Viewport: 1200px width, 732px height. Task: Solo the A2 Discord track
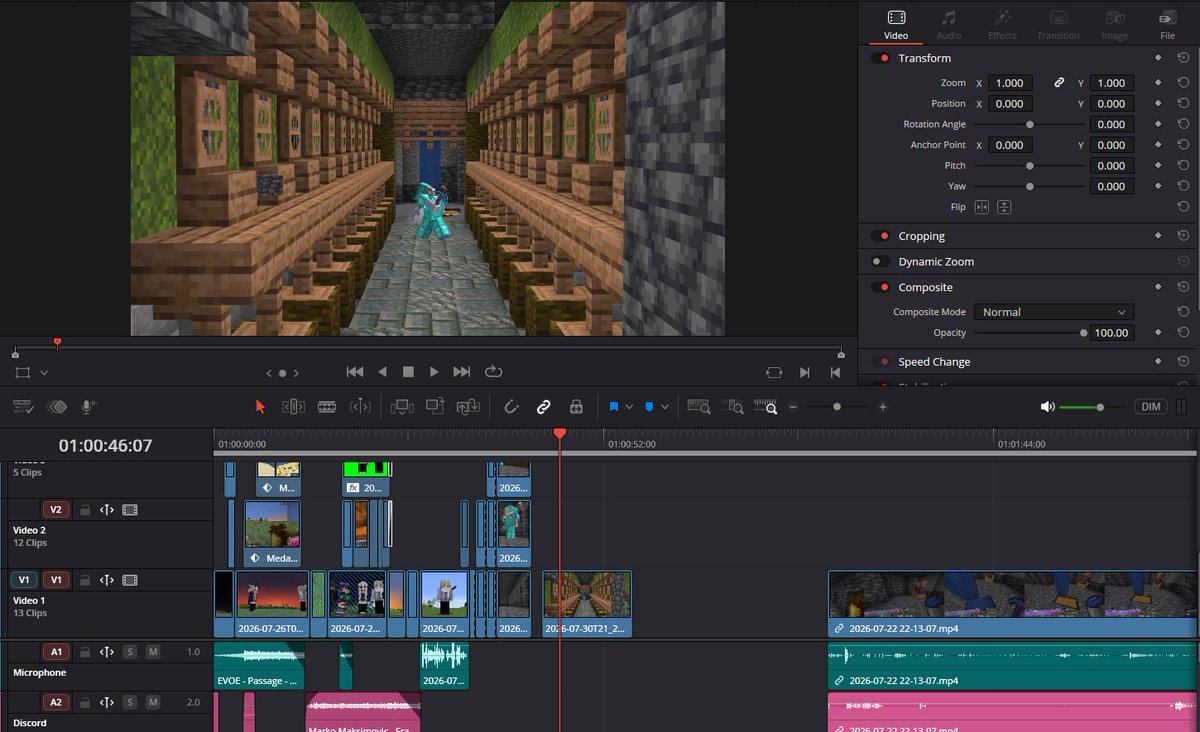click(129, 703)
